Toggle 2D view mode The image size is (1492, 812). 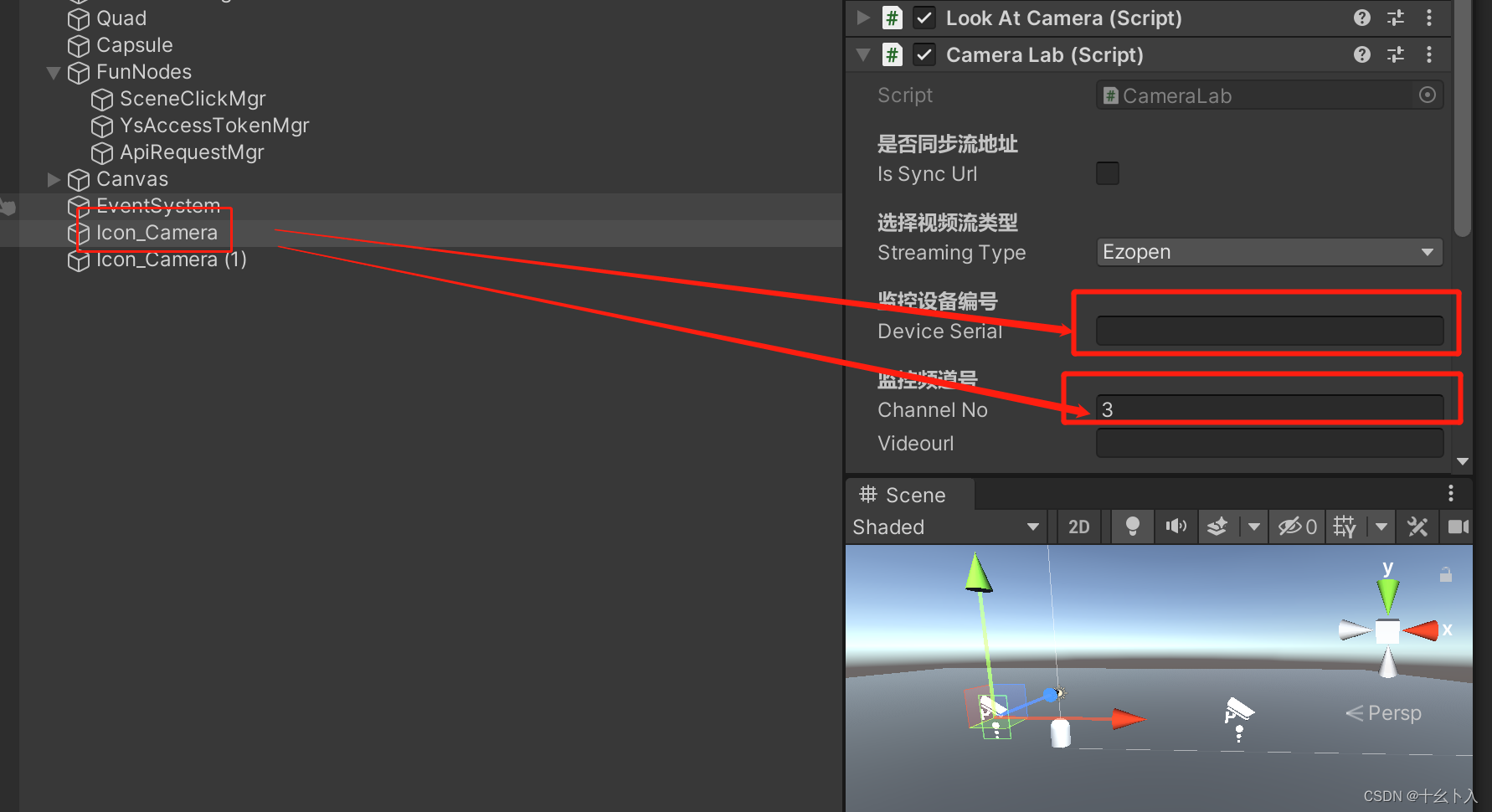(1079, 527)
